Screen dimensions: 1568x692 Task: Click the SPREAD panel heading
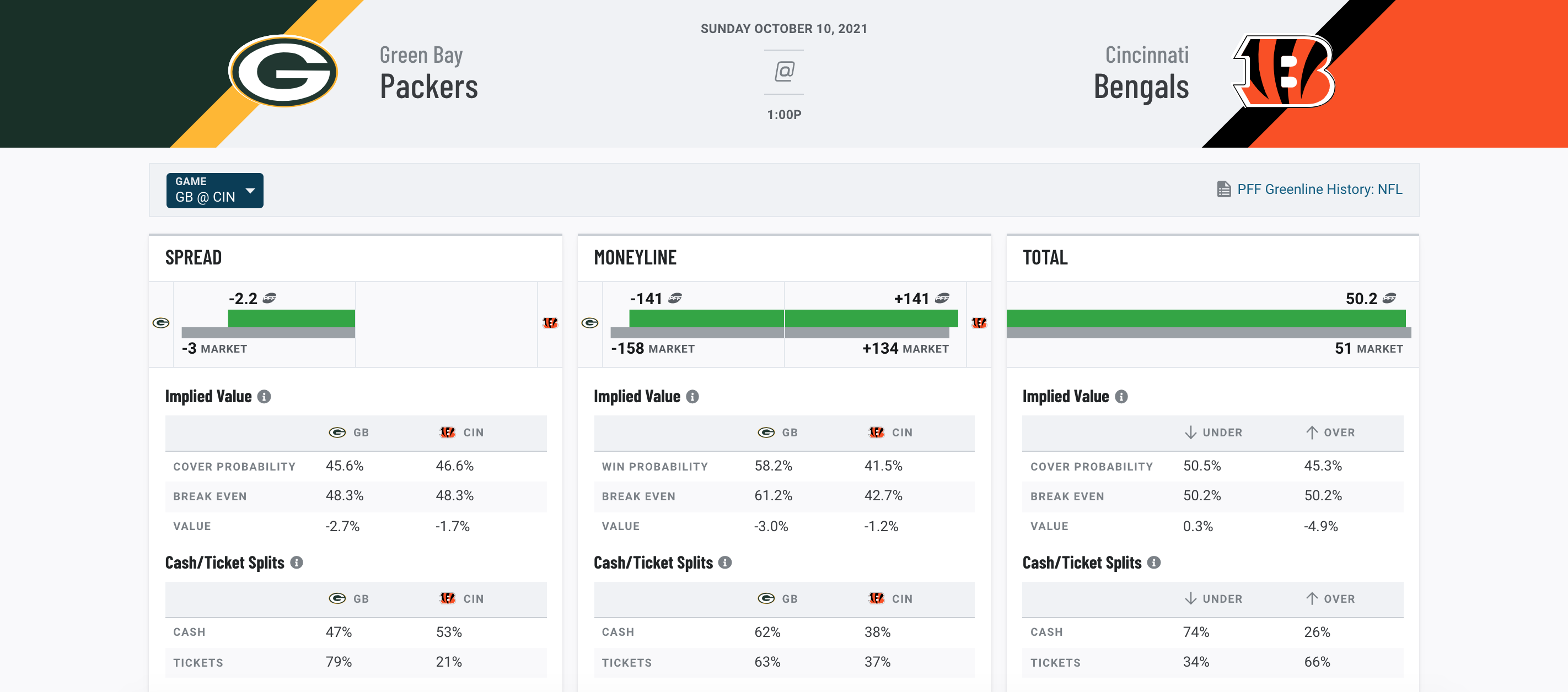click(x=194, y=258)
